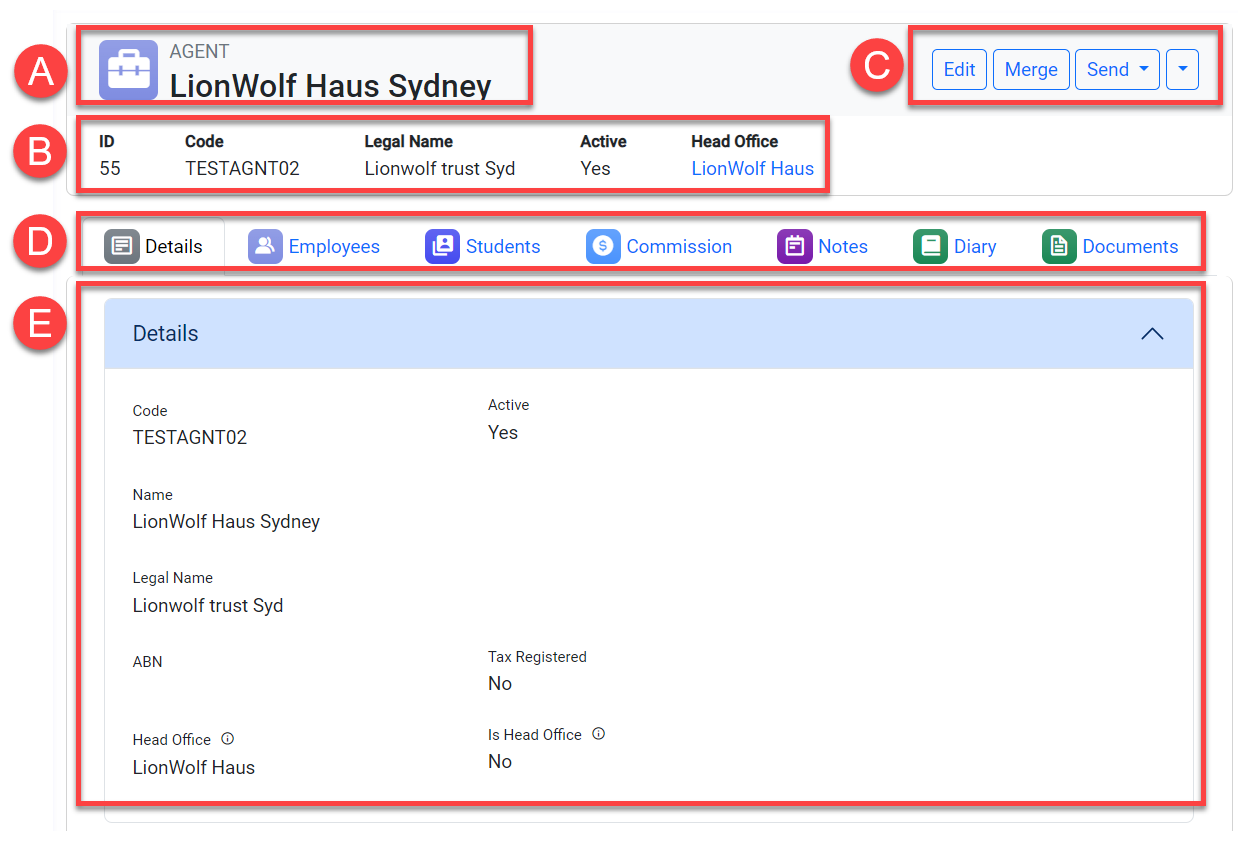Click the Diary book icon
1252x844 pixels.
(x=930, y=246)
